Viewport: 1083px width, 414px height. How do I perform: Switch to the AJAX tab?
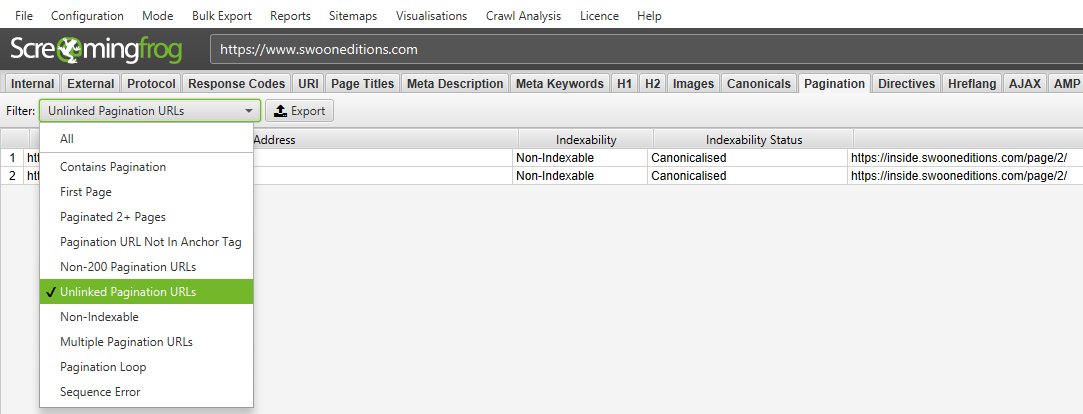1025,84
